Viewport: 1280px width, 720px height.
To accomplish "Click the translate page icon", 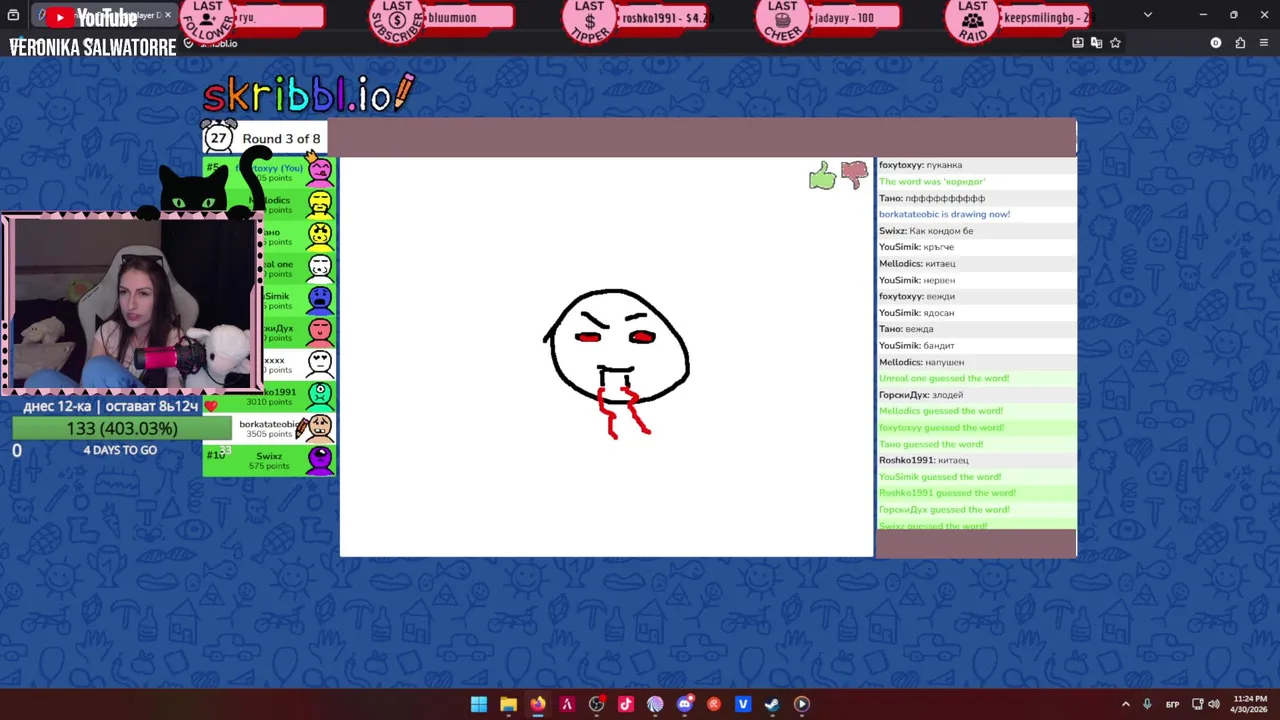I will pyautogui.click(x=1097, y=43).
